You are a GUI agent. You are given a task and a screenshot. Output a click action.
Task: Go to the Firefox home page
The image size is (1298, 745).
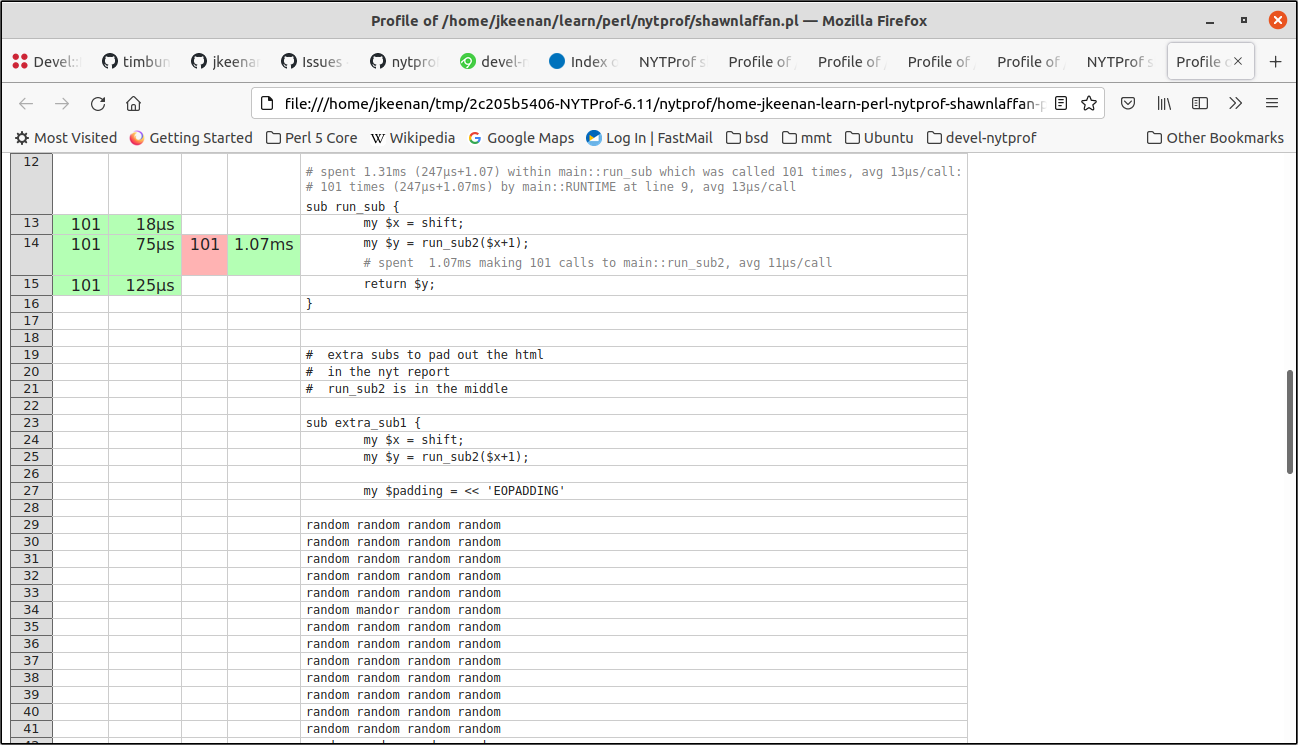pos(133,103)
